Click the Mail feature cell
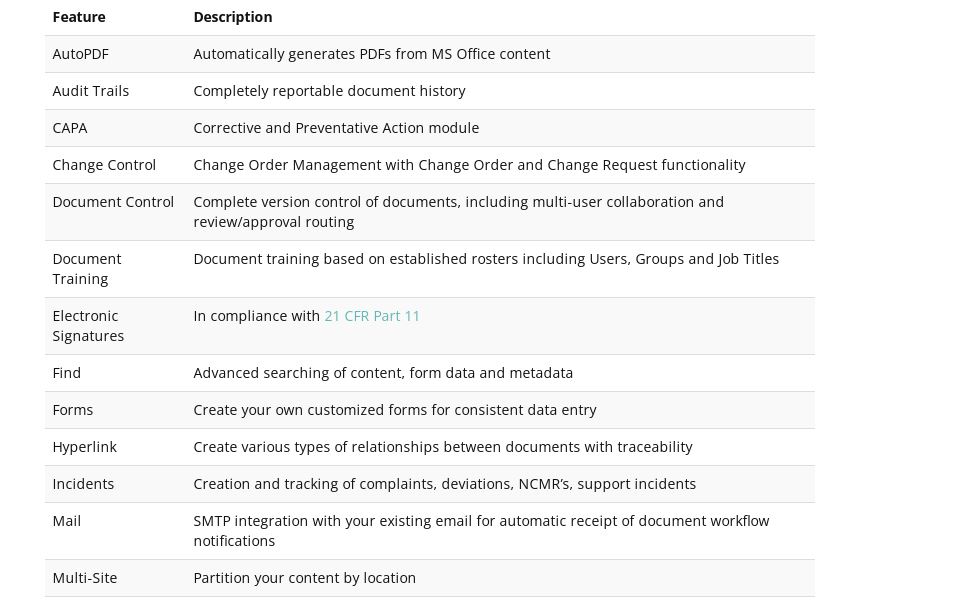The width and height of the screenshot is (958, 600). point(67,521)
